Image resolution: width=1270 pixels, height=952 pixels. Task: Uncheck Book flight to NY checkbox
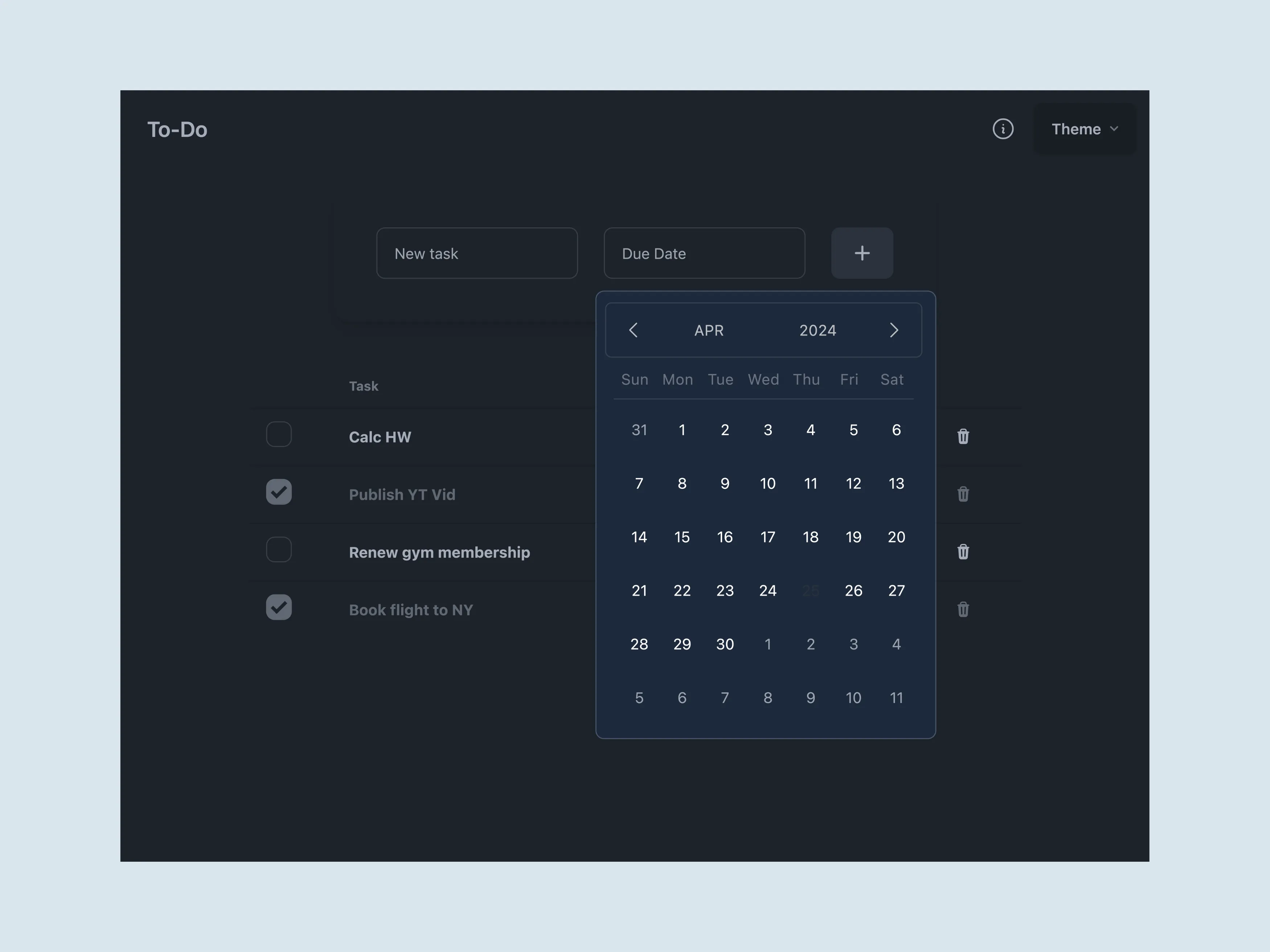(279, 608)
